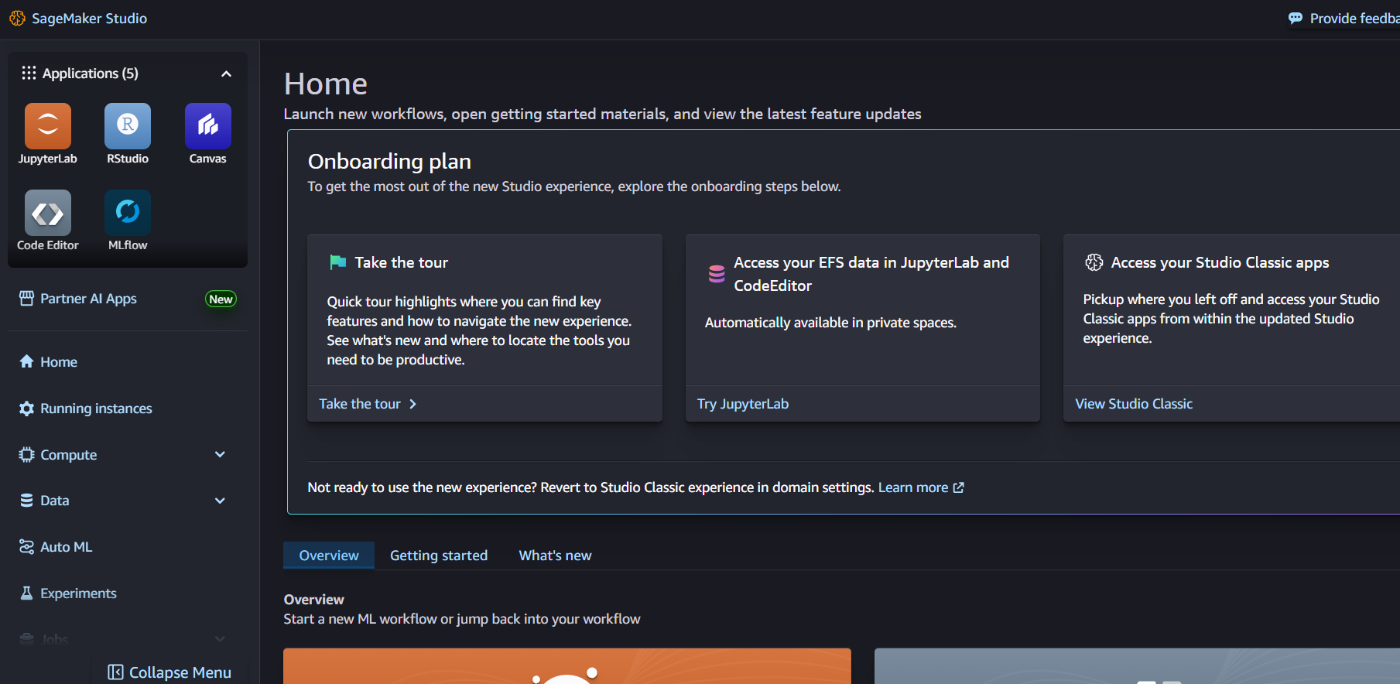Launch the JupyterLab application icon

(48, 126)
